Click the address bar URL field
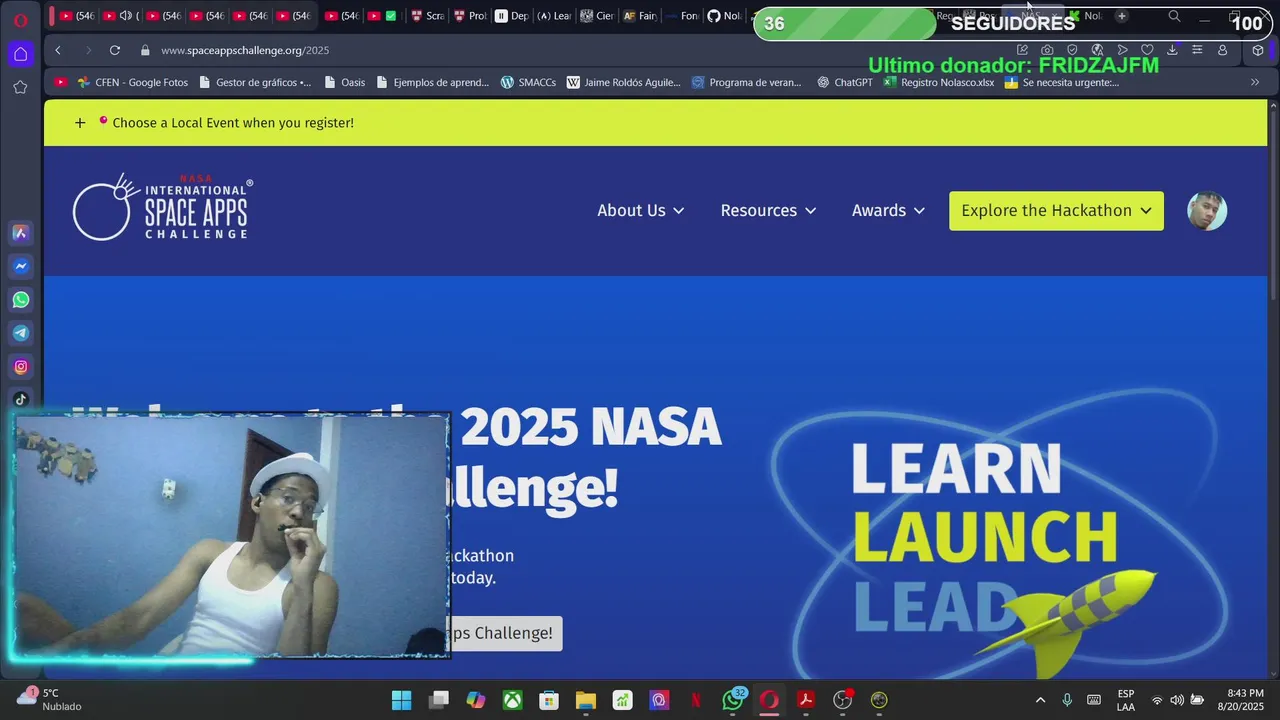This screenshot has height=720, width=1280. pos(580,50)
